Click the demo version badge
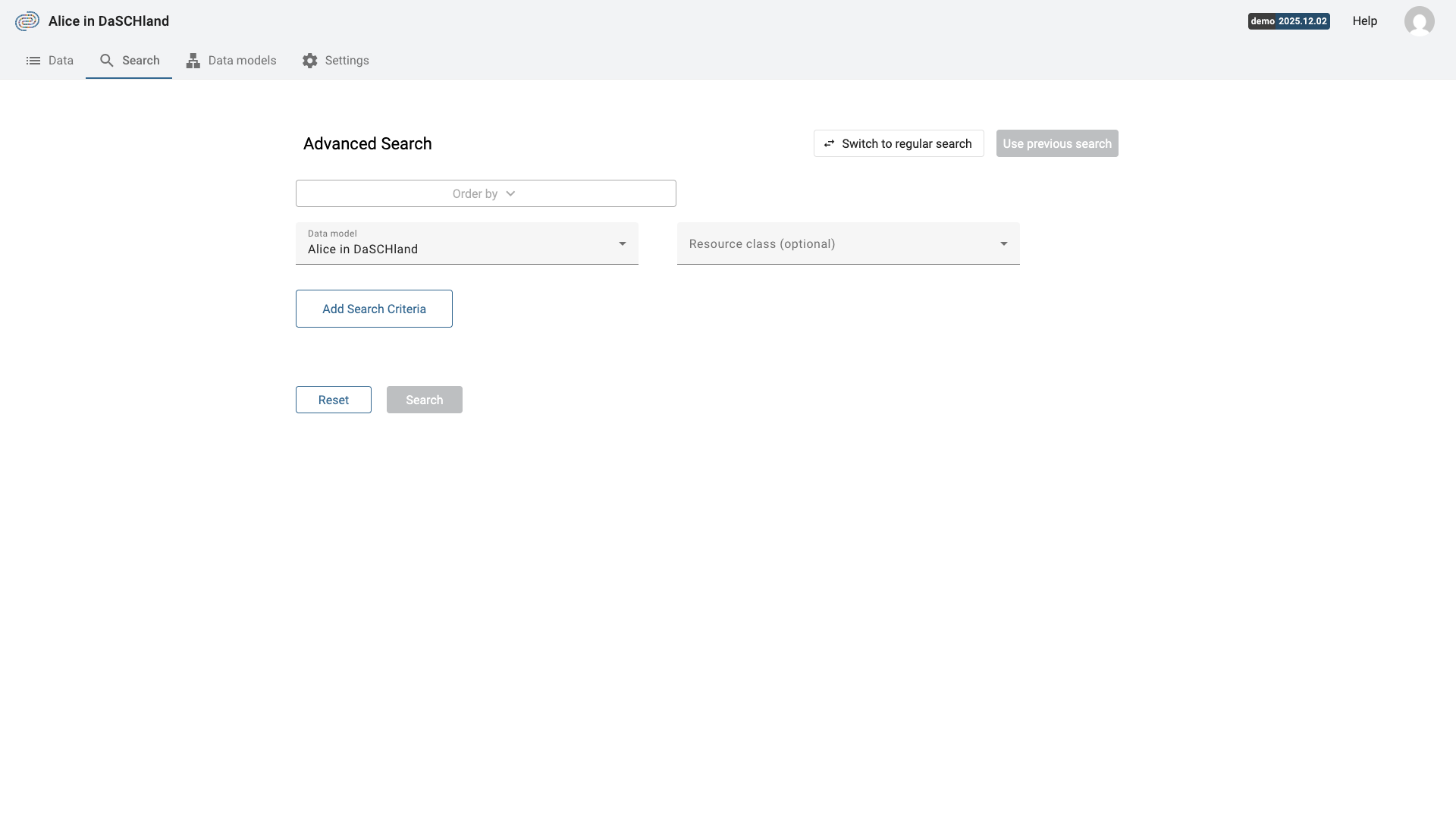This screenshot has width=1456, height=819. [1288, 21]
